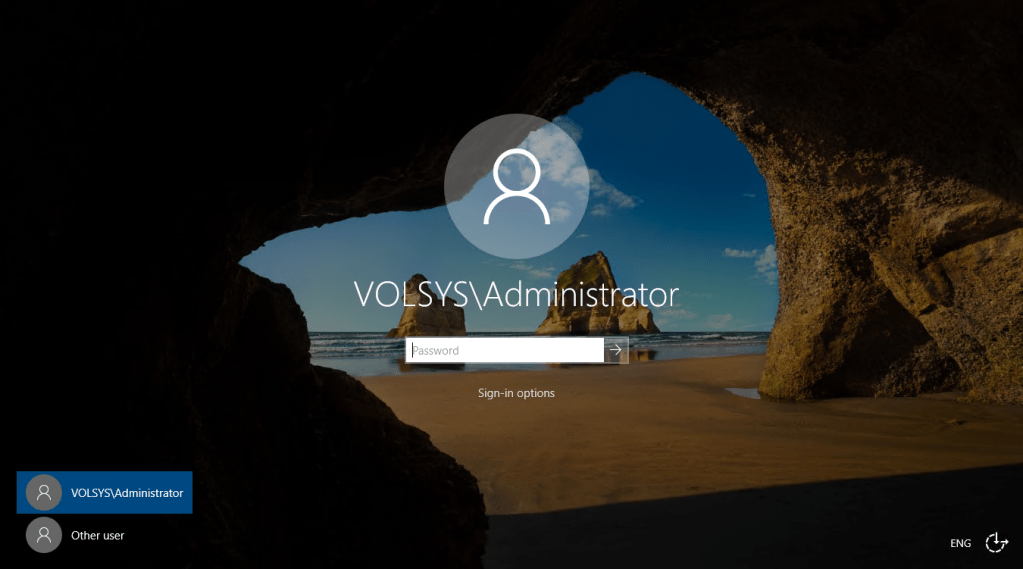This screenshot has height=569, width=1023.
Task: Click the arrow beside the password box
Action: pyautogui.click(x=616, y=350)
